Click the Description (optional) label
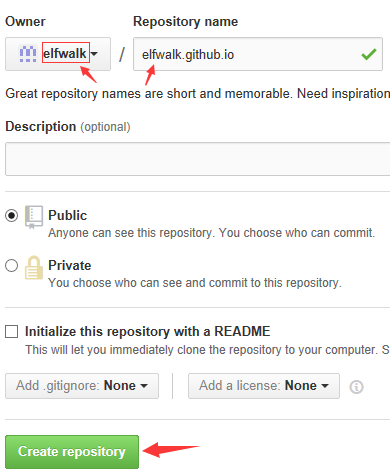 (68, 127)
